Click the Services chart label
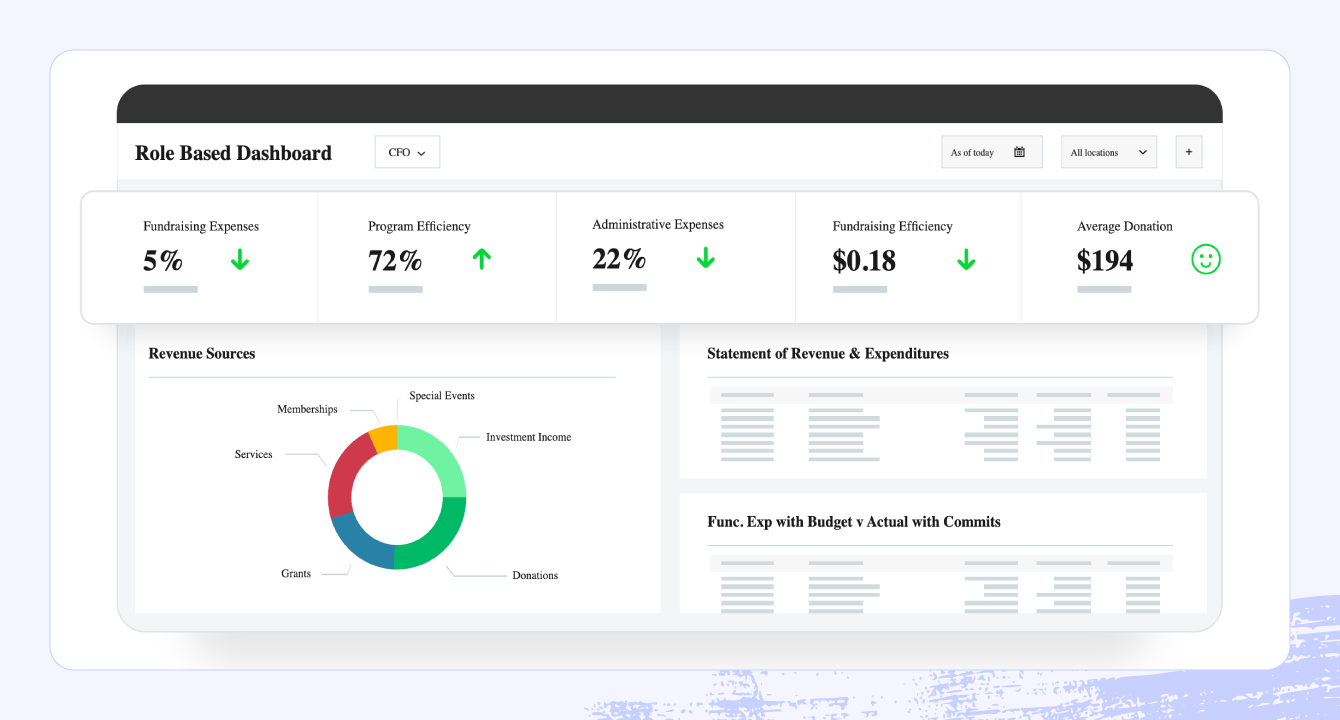Viewport: 1340px width, 720px height. pyautogui.click(x=254, y=455)
